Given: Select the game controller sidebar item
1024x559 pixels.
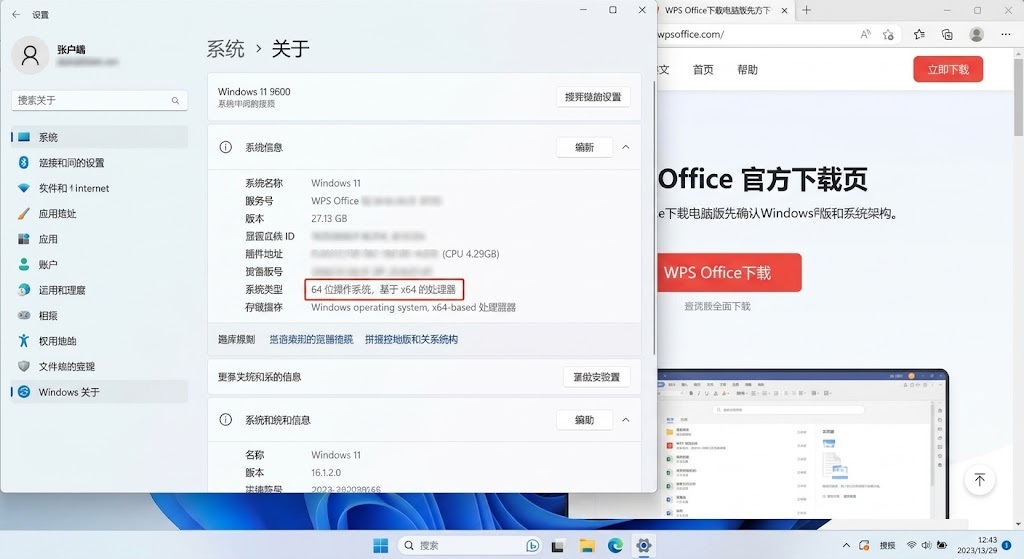Looking at the screenshot, I should [99, 315].
